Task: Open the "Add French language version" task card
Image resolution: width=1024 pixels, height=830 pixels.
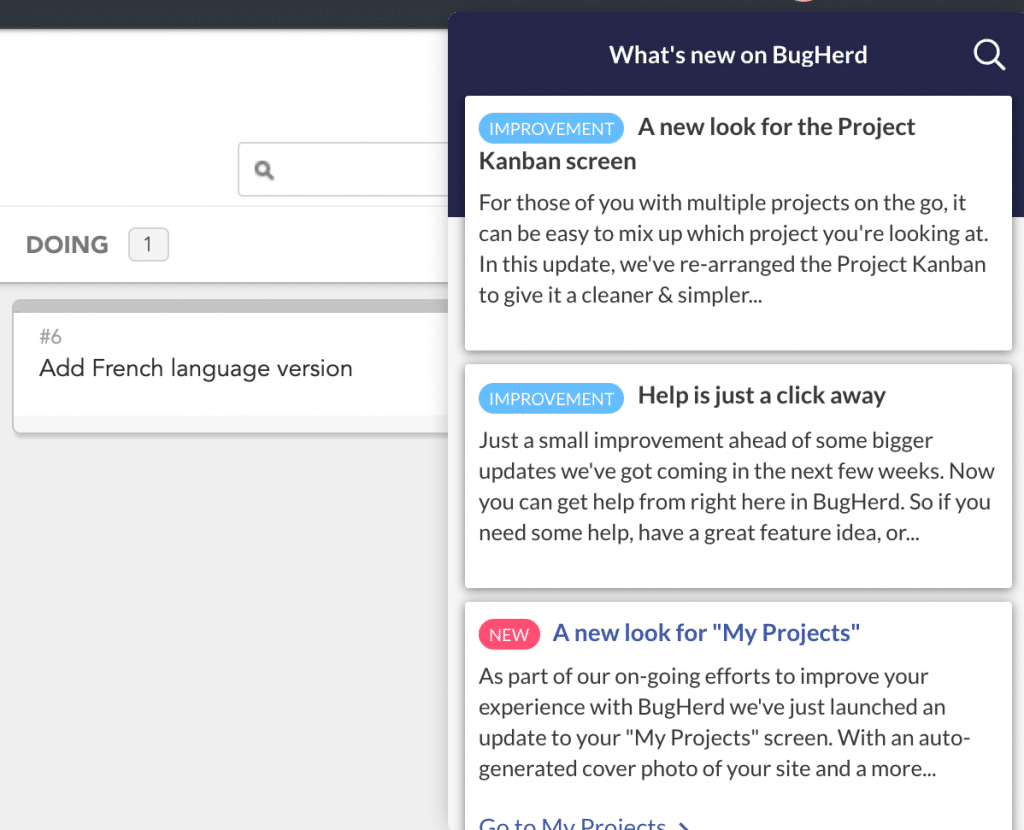Action: [x=196, y=369]
